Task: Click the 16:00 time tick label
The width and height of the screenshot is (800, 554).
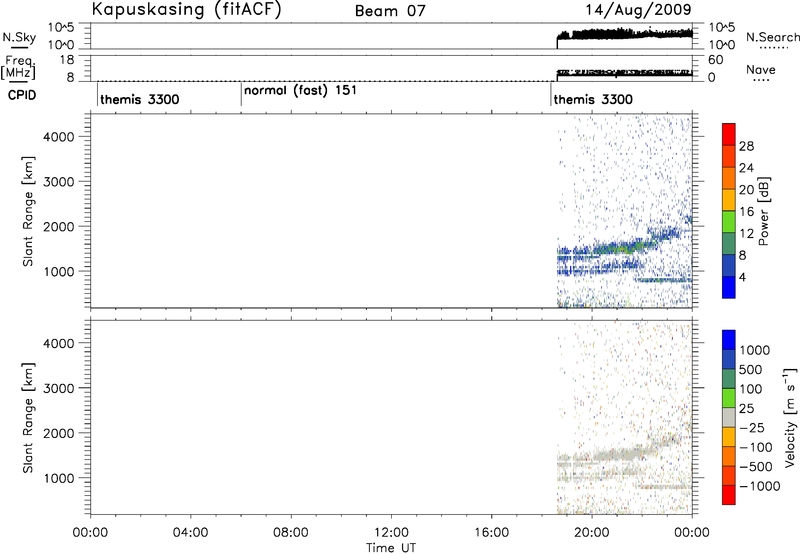Action: 491,533
